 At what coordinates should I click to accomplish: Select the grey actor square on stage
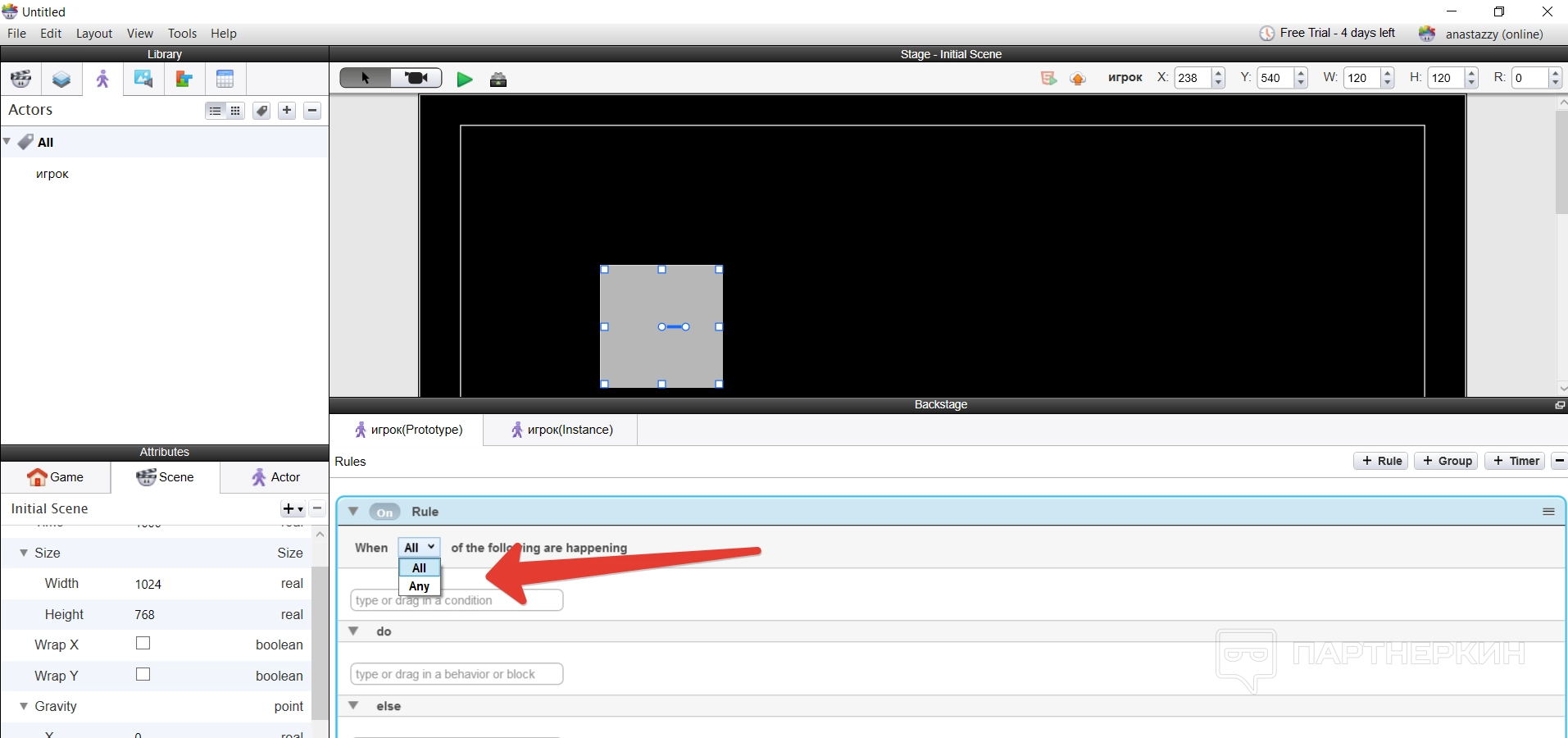point(661,326)
